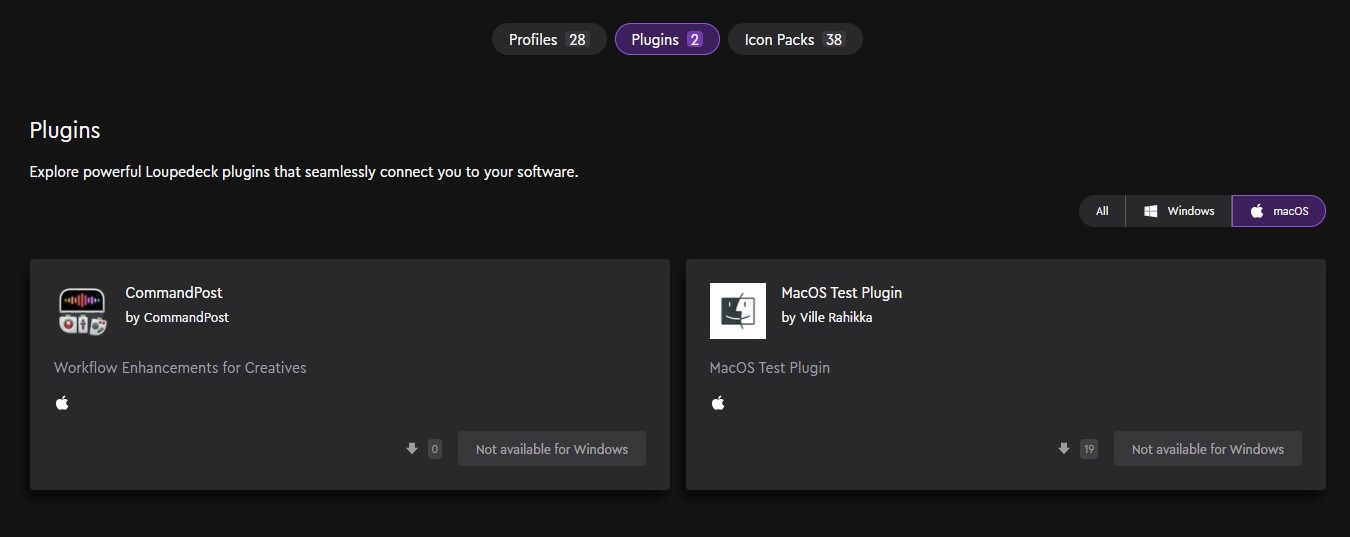The height and width of the screenshot is (537, 1350).
Task: Click the MacOS Test Plugin Finder icon
Action: click(x=738, y=311)
